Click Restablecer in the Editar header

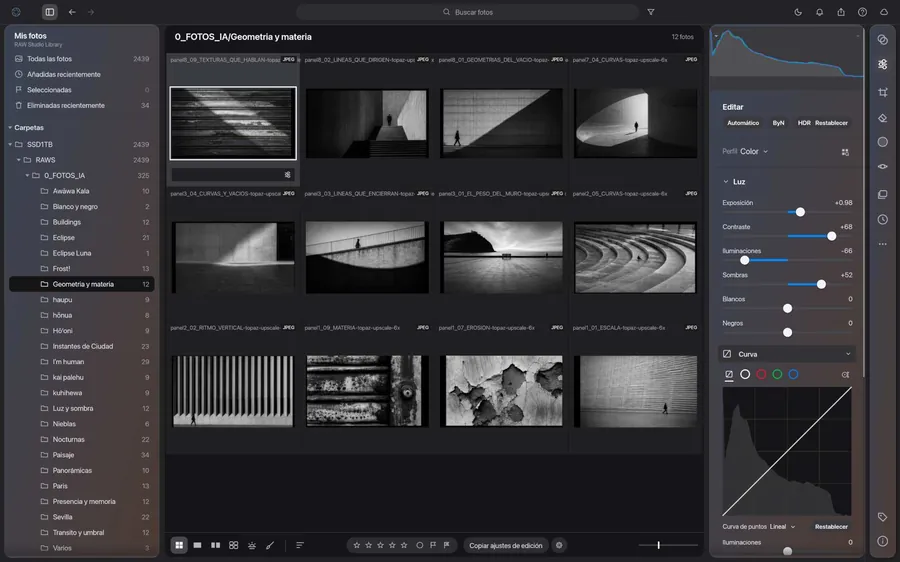831,123
